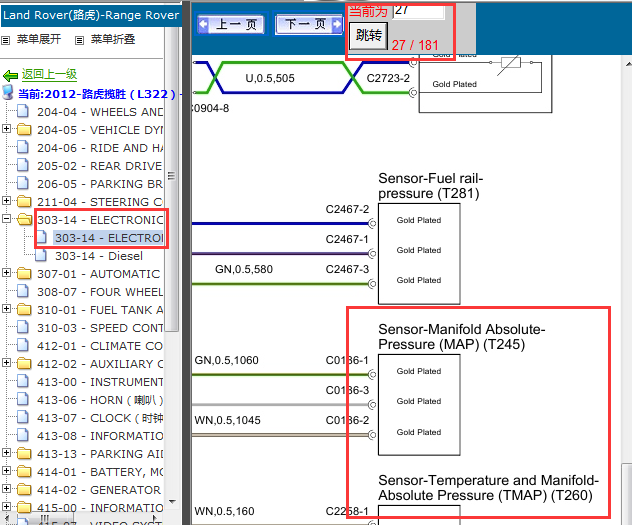Expand the 413-13 PARKING AID tree node
This screenshot has width=632, height=525.
pyautogui.click(x=7, y=454)
